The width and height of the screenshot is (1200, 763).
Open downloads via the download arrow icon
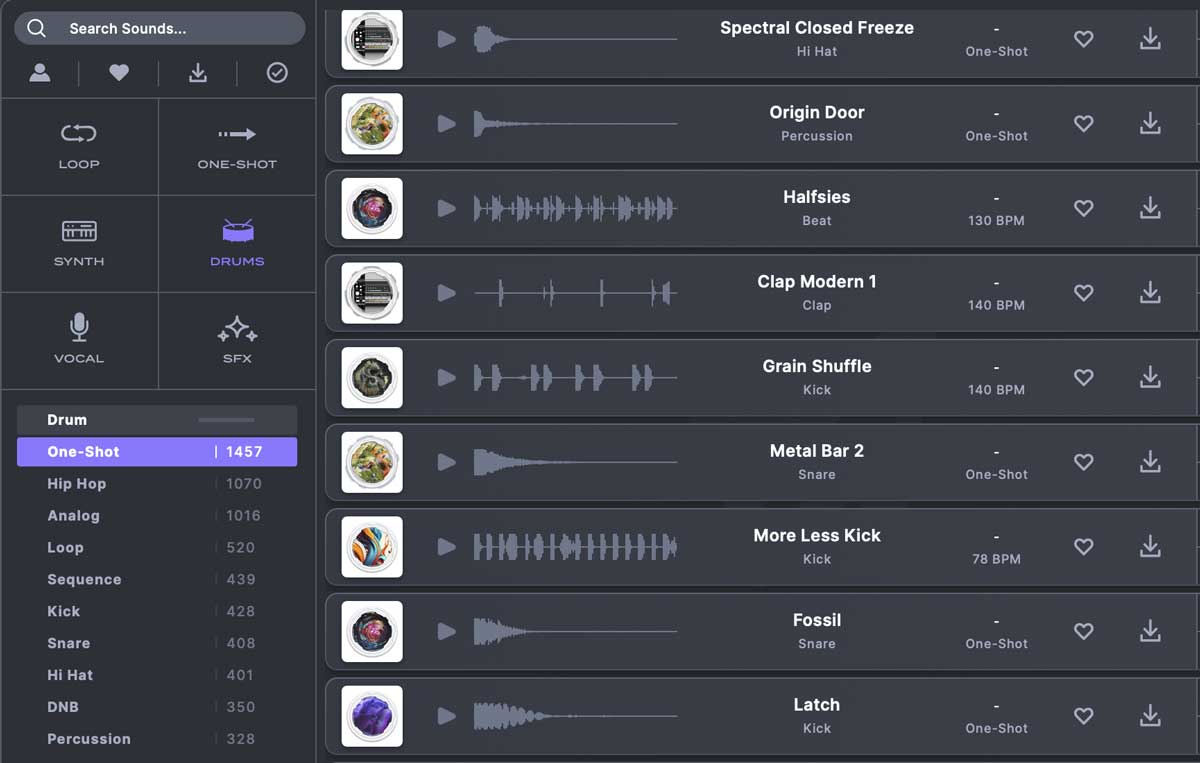(198, 73)
